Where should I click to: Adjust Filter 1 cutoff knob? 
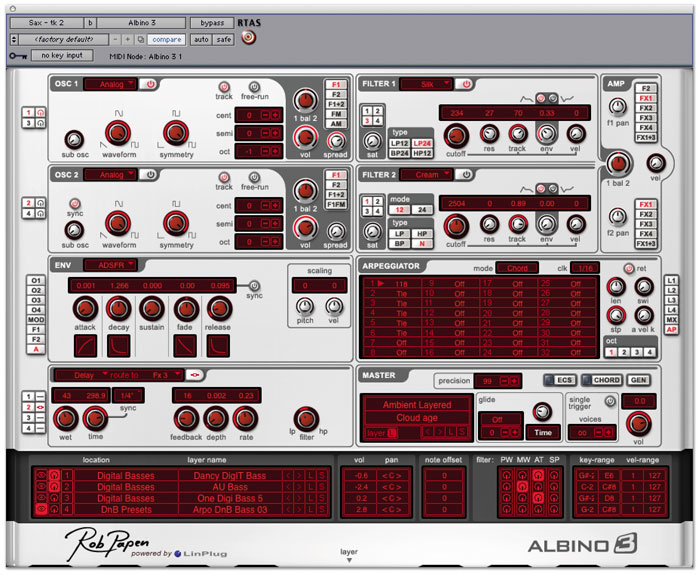[456, 136]
